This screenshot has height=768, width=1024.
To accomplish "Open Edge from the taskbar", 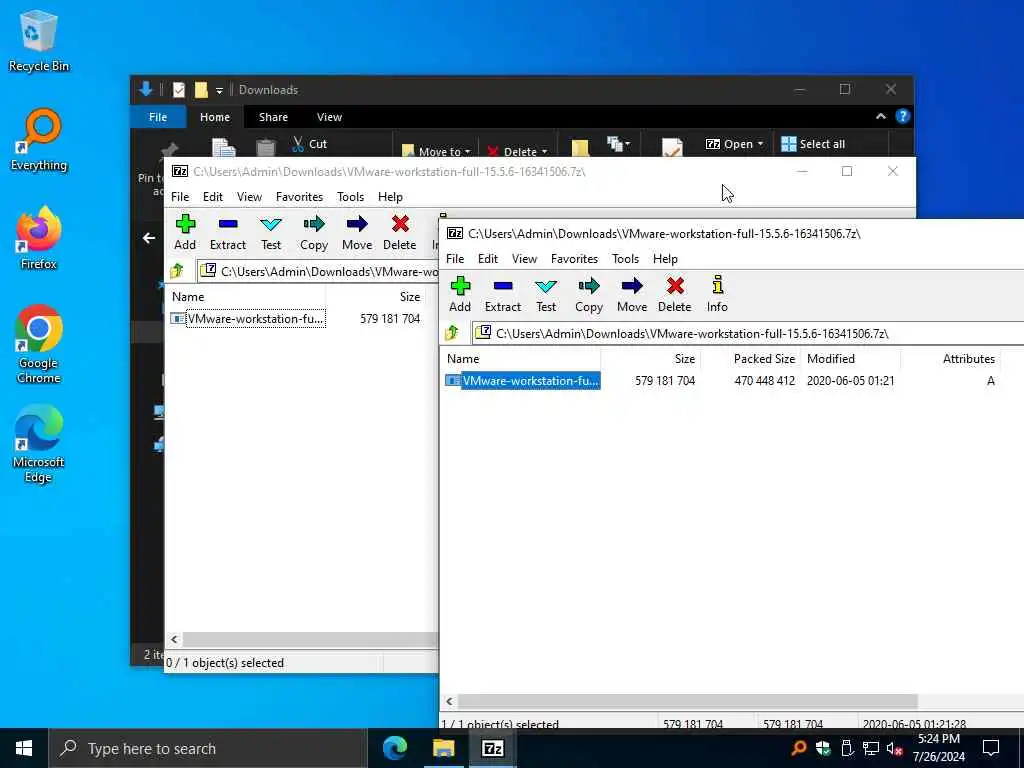I will [394, 748].
